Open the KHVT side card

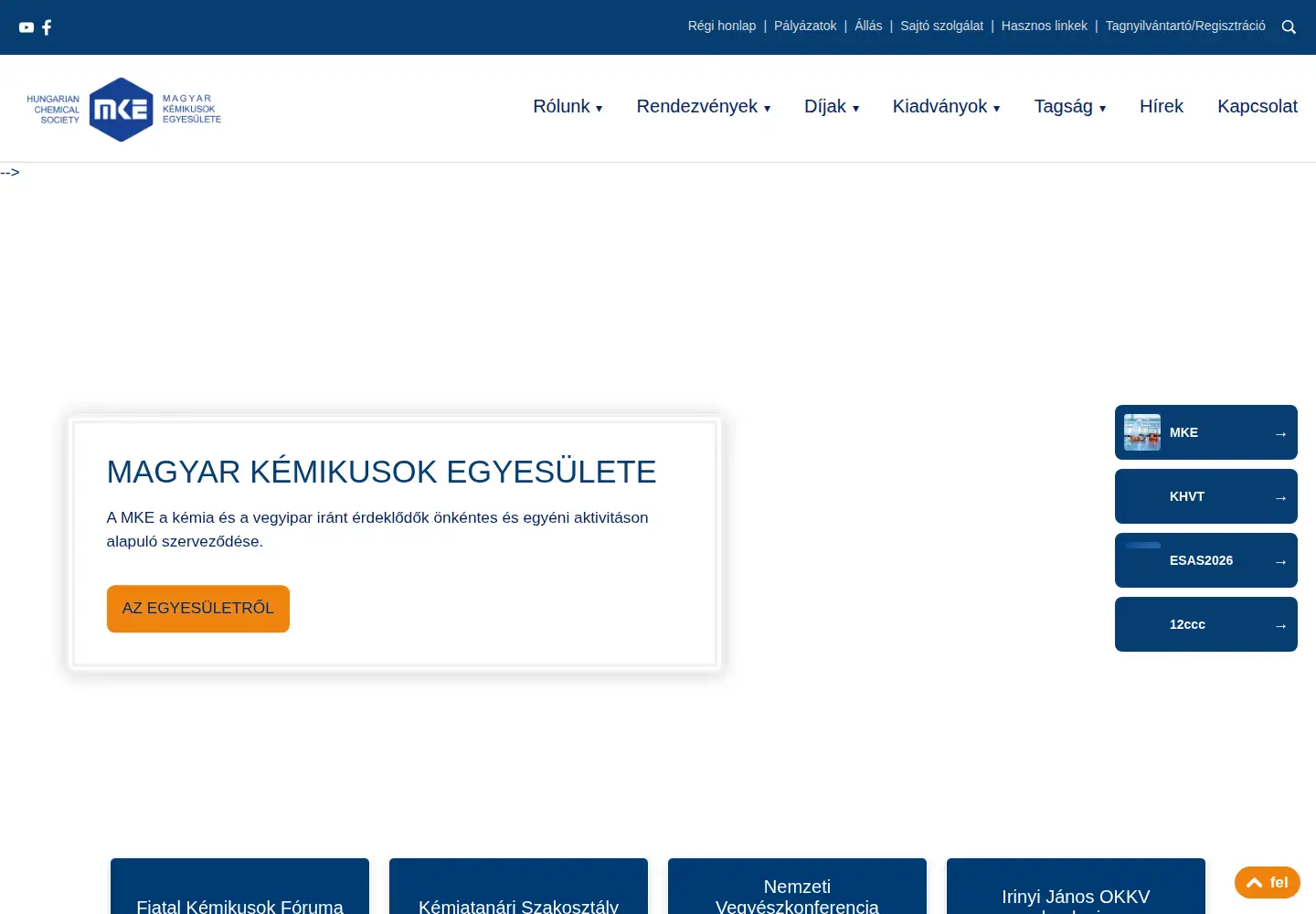coord(1206,496)
